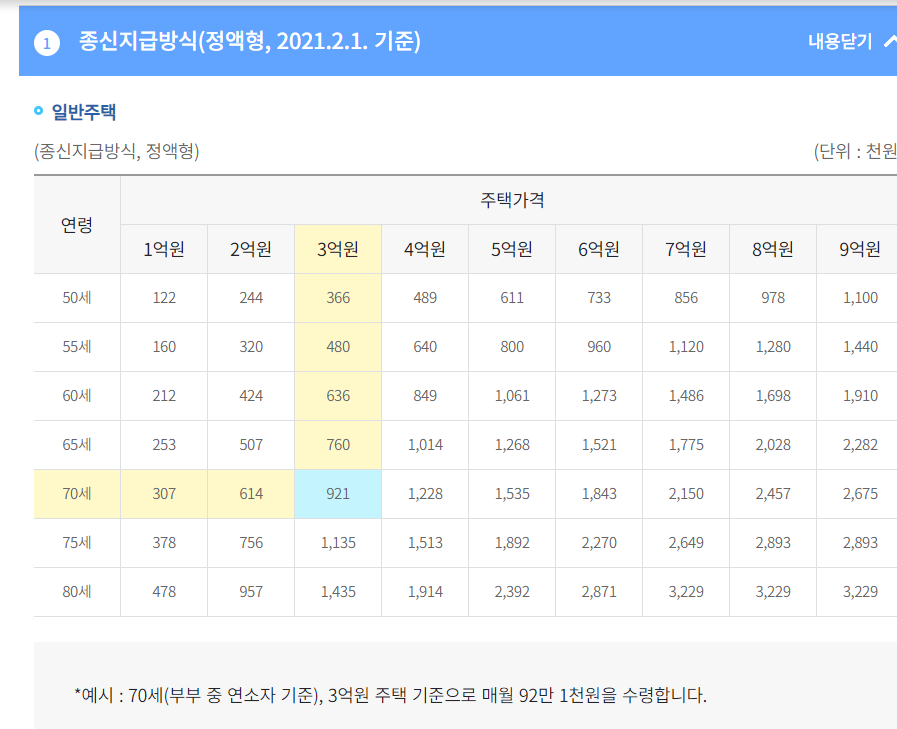Click cell value 957 in 80세 row
897x729 pixels.
(251, 592)
